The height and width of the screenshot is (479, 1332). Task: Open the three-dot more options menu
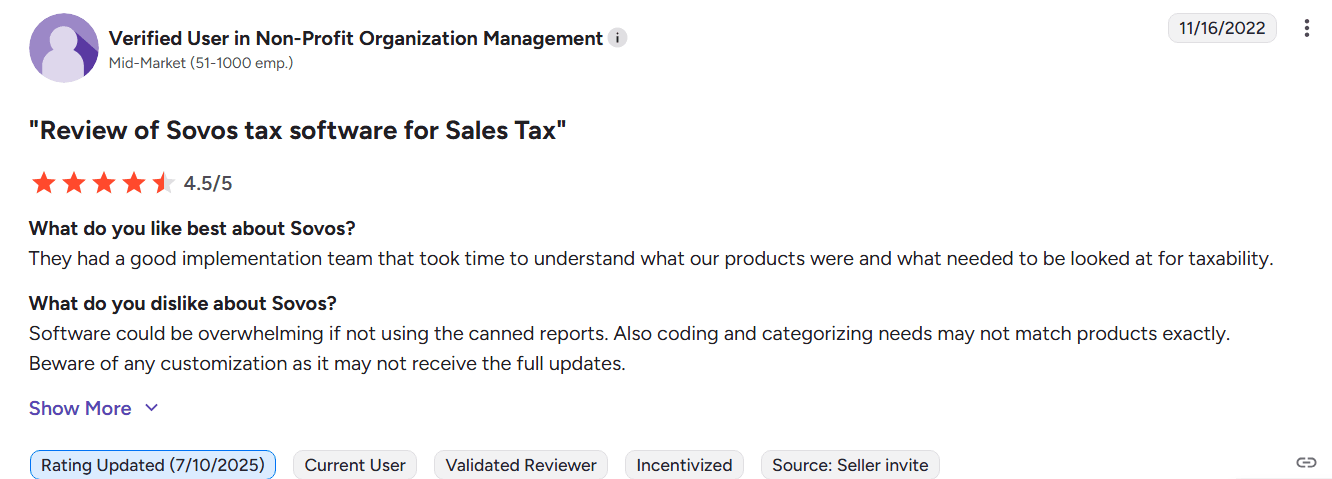pyautogui.click(x=1306, y=28)
